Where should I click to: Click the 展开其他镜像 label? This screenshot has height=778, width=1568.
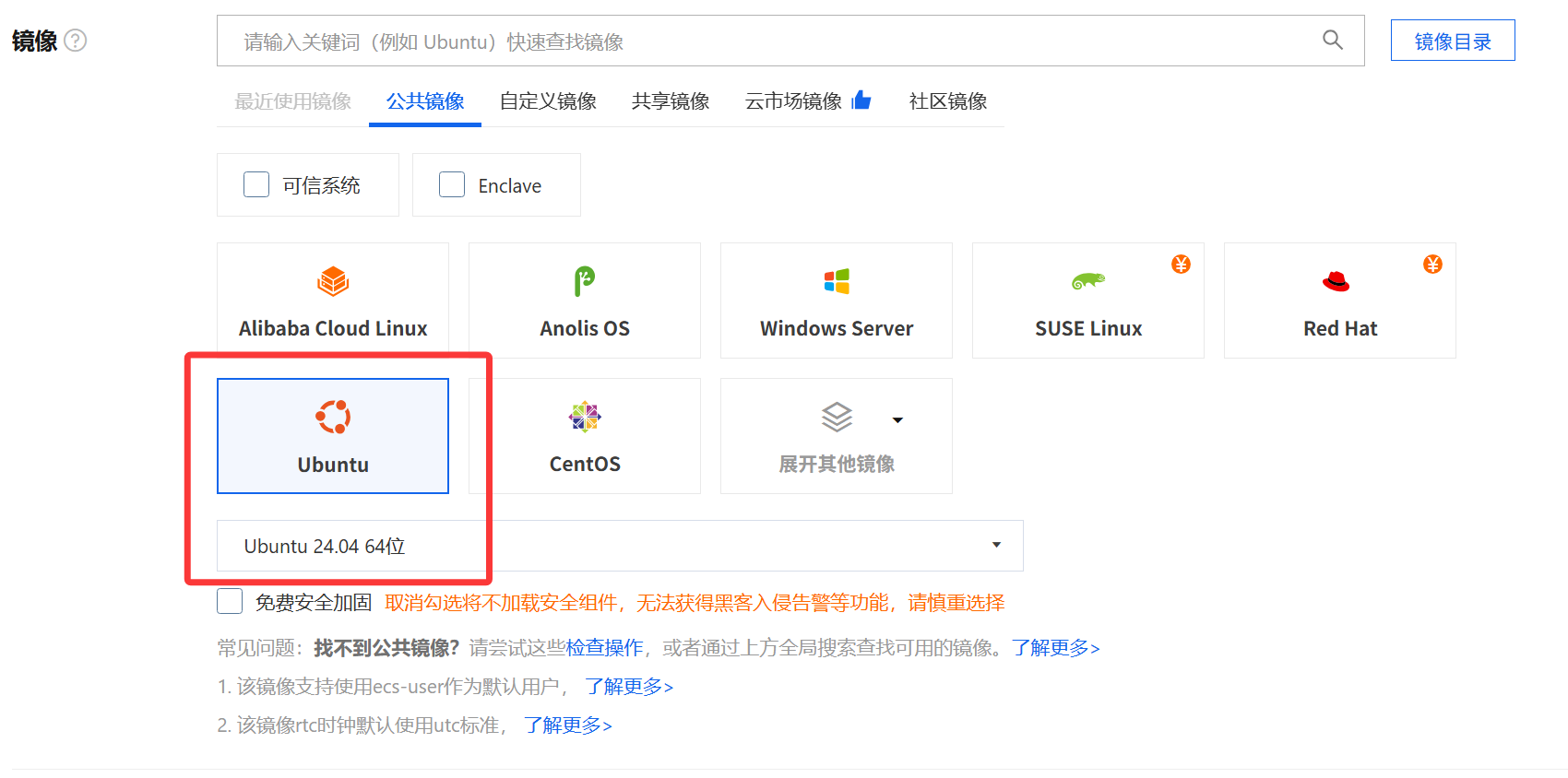point(837,464)
